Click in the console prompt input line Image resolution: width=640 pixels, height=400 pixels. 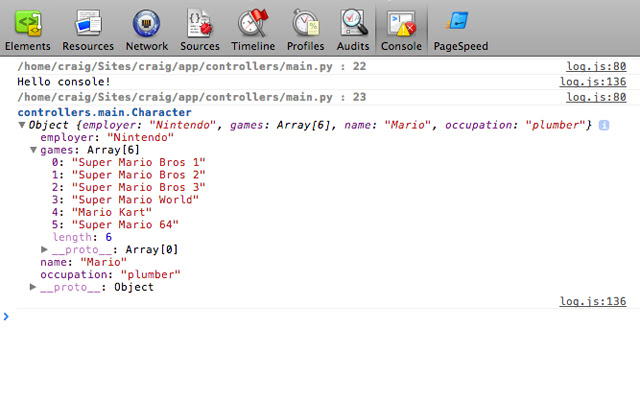pyautogui.click(x=320, y=317)
